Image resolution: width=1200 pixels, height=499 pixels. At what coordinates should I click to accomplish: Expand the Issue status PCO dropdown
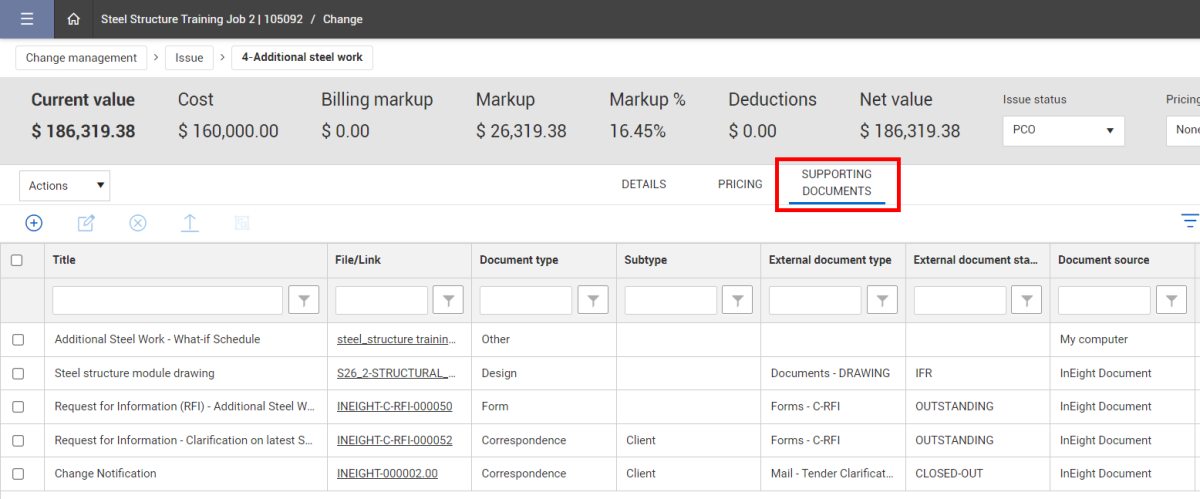coord(1063,131)
